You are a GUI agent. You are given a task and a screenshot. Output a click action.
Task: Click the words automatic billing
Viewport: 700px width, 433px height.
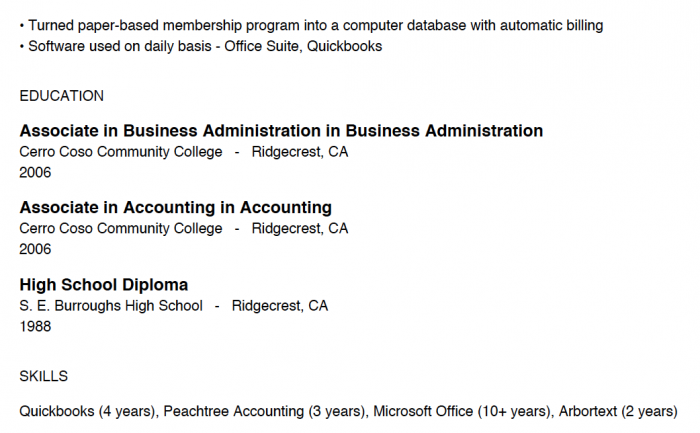[551, 25]
